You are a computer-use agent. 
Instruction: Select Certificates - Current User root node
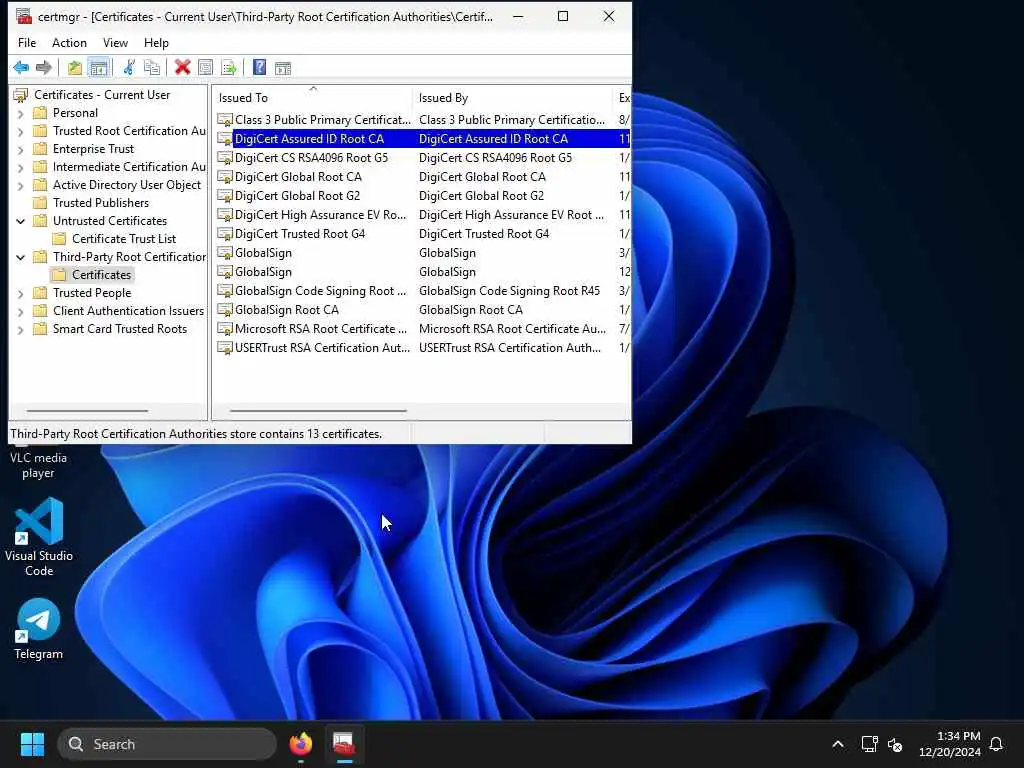[x=102, y=95]
